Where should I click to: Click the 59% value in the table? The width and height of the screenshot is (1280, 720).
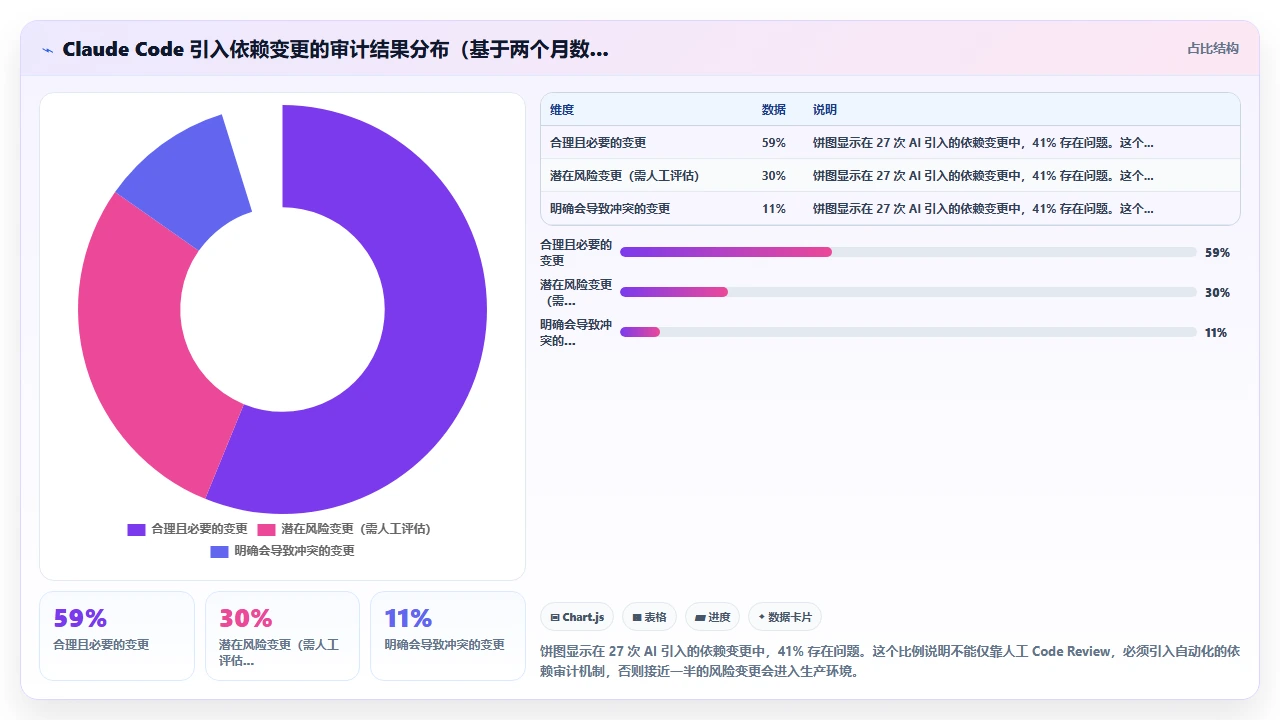click(x=774, y=143)
